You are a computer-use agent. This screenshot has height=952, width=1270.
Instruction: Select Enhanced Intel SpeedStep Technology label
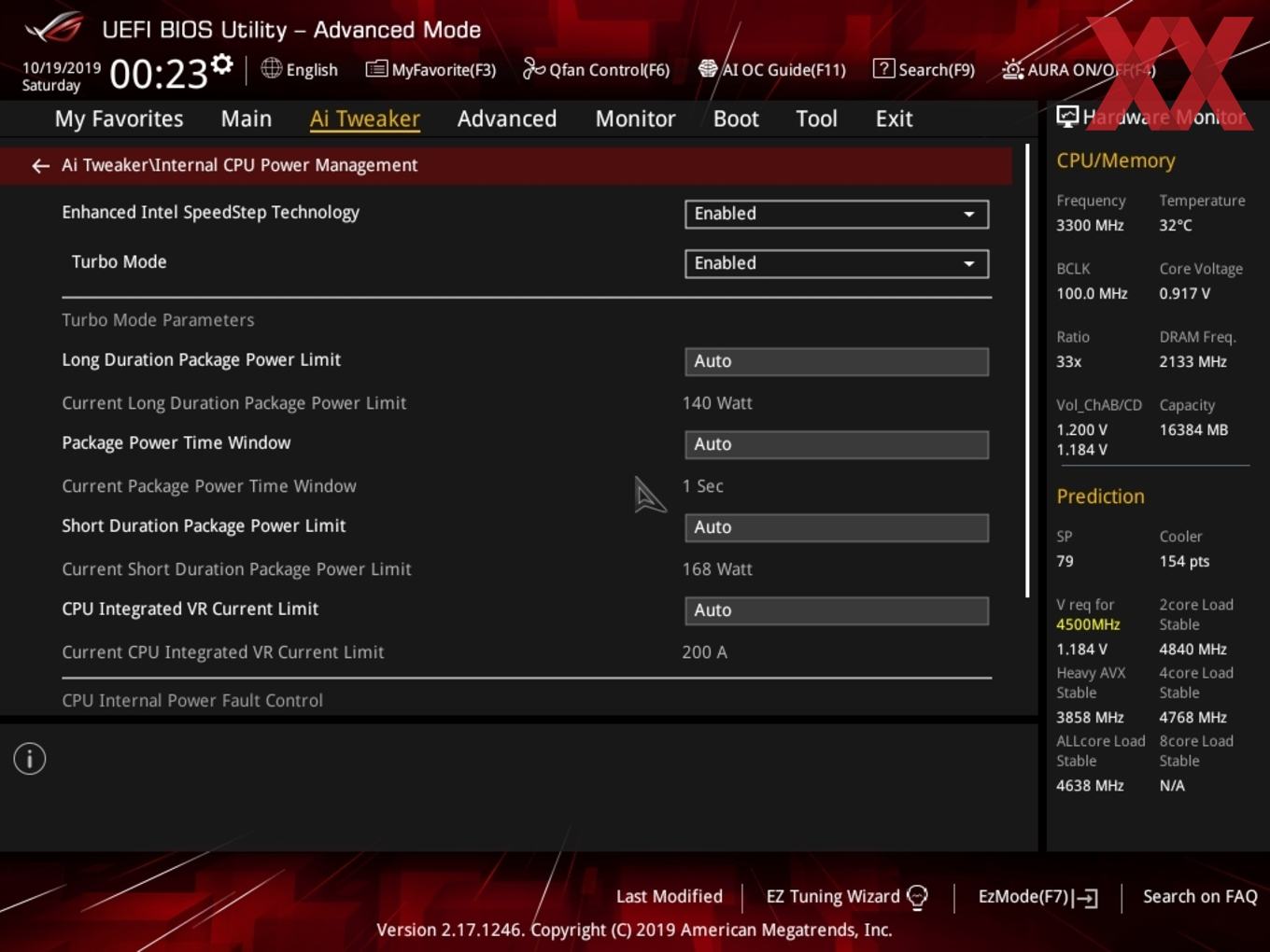coord(210,213)
